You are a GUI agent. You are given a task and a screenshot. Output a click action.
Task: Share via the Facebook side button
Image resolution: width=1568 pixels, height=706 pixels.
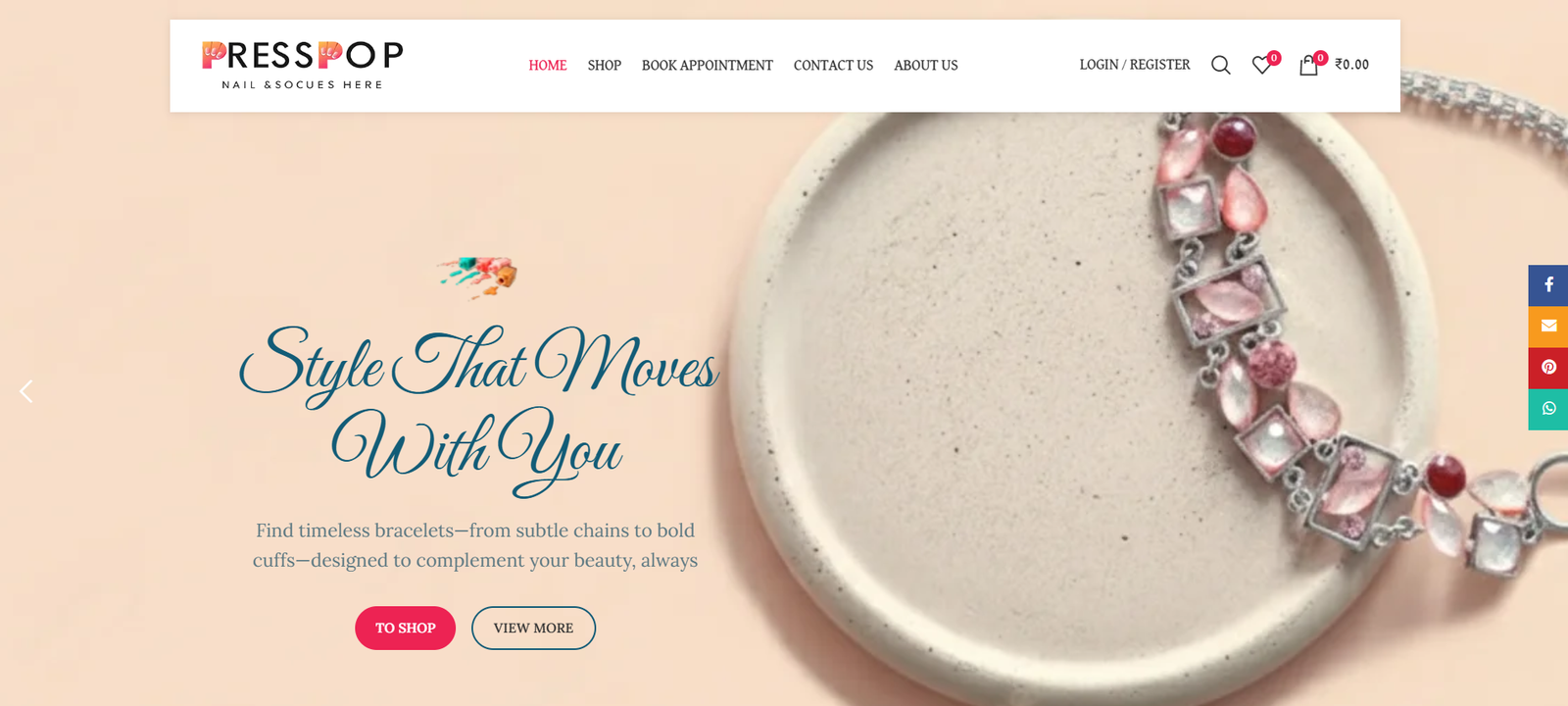(1548, 284)
